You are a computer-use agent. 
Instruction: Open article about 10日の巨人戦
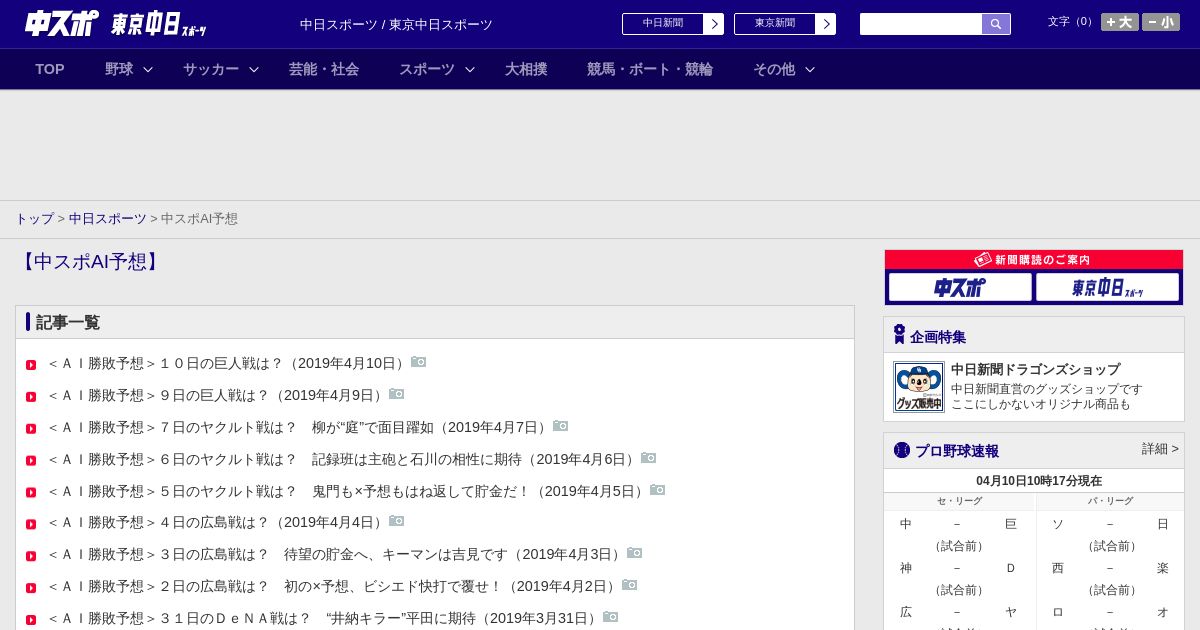228,363
